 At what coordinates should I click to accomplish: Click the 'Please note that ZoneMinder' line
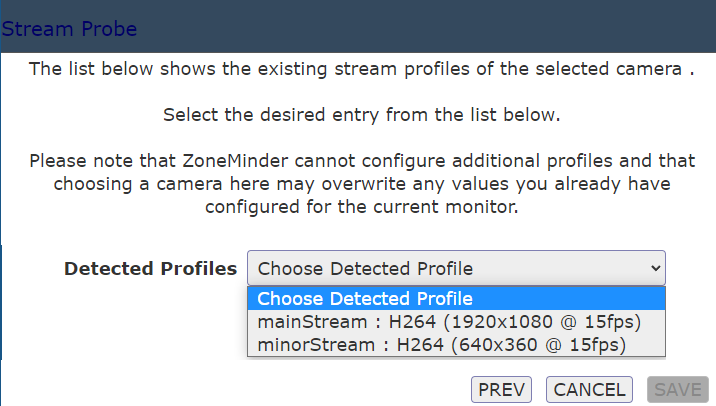(x=362, y=161)
